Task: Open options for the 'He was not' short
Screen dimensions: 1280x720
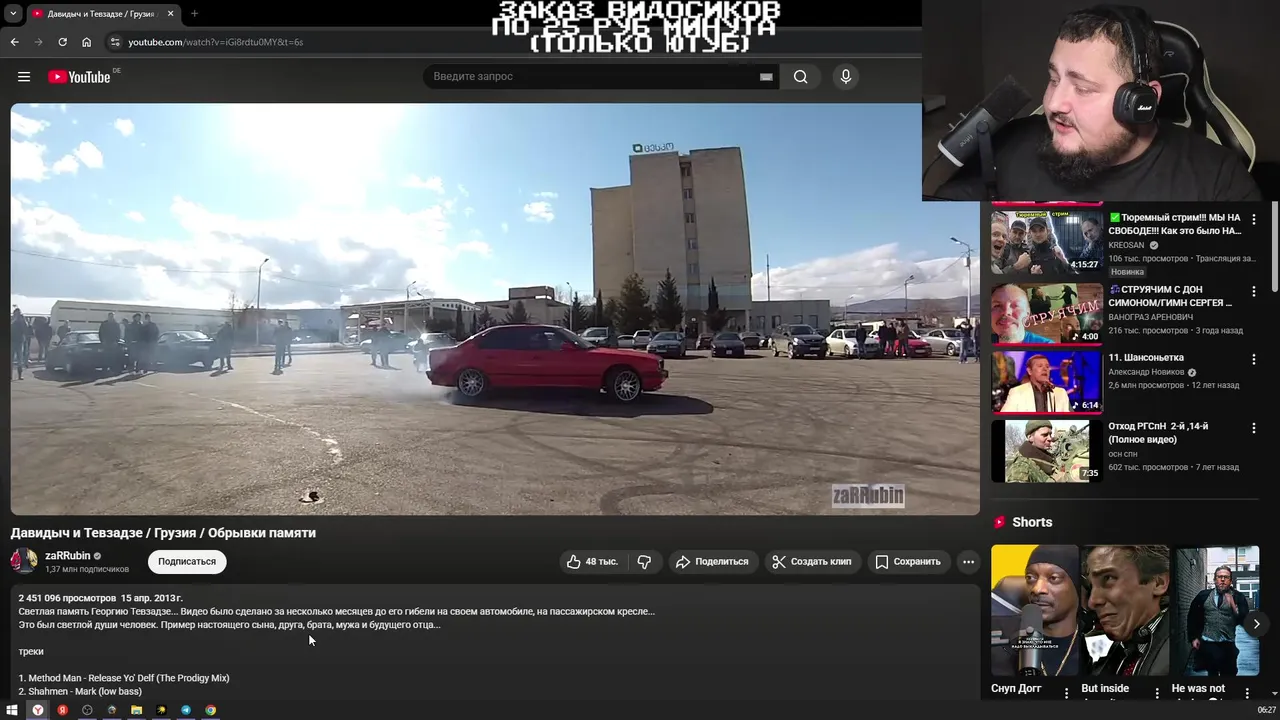Action: click(1247, 692)
